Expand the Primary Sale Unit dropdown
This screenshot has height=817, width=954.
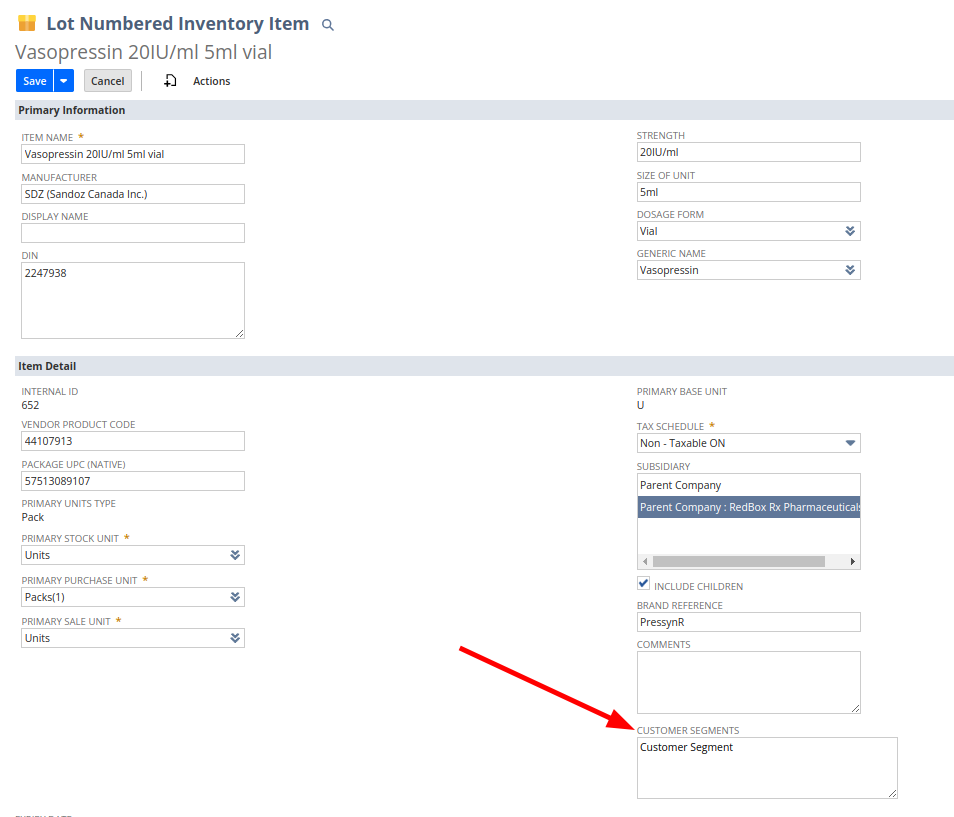tap(234, 638)
